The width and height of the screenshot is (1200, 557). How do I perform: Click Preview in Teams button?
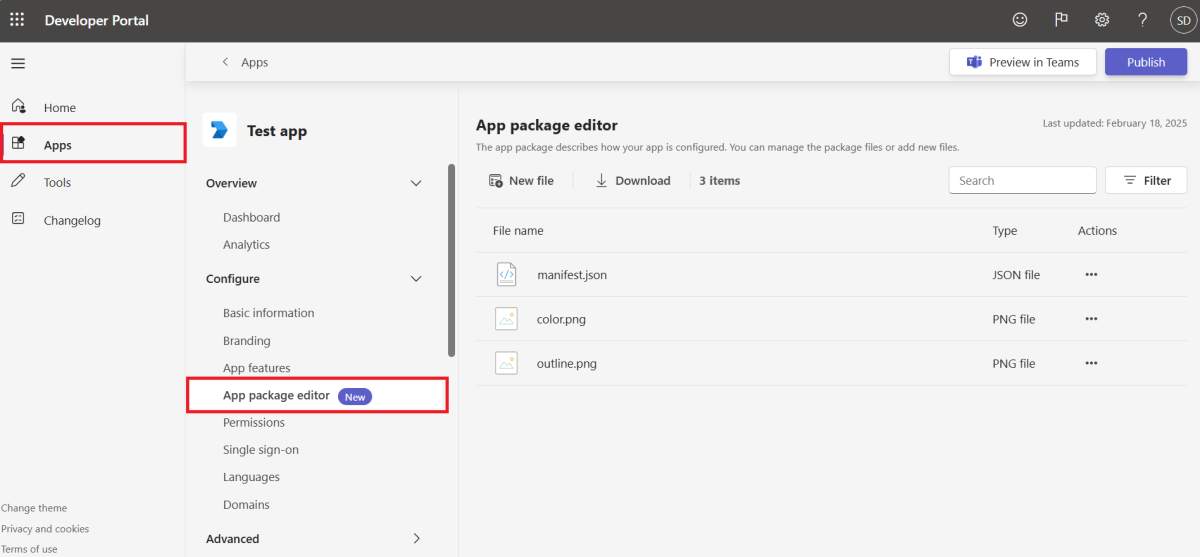[x=1022, y=62]
